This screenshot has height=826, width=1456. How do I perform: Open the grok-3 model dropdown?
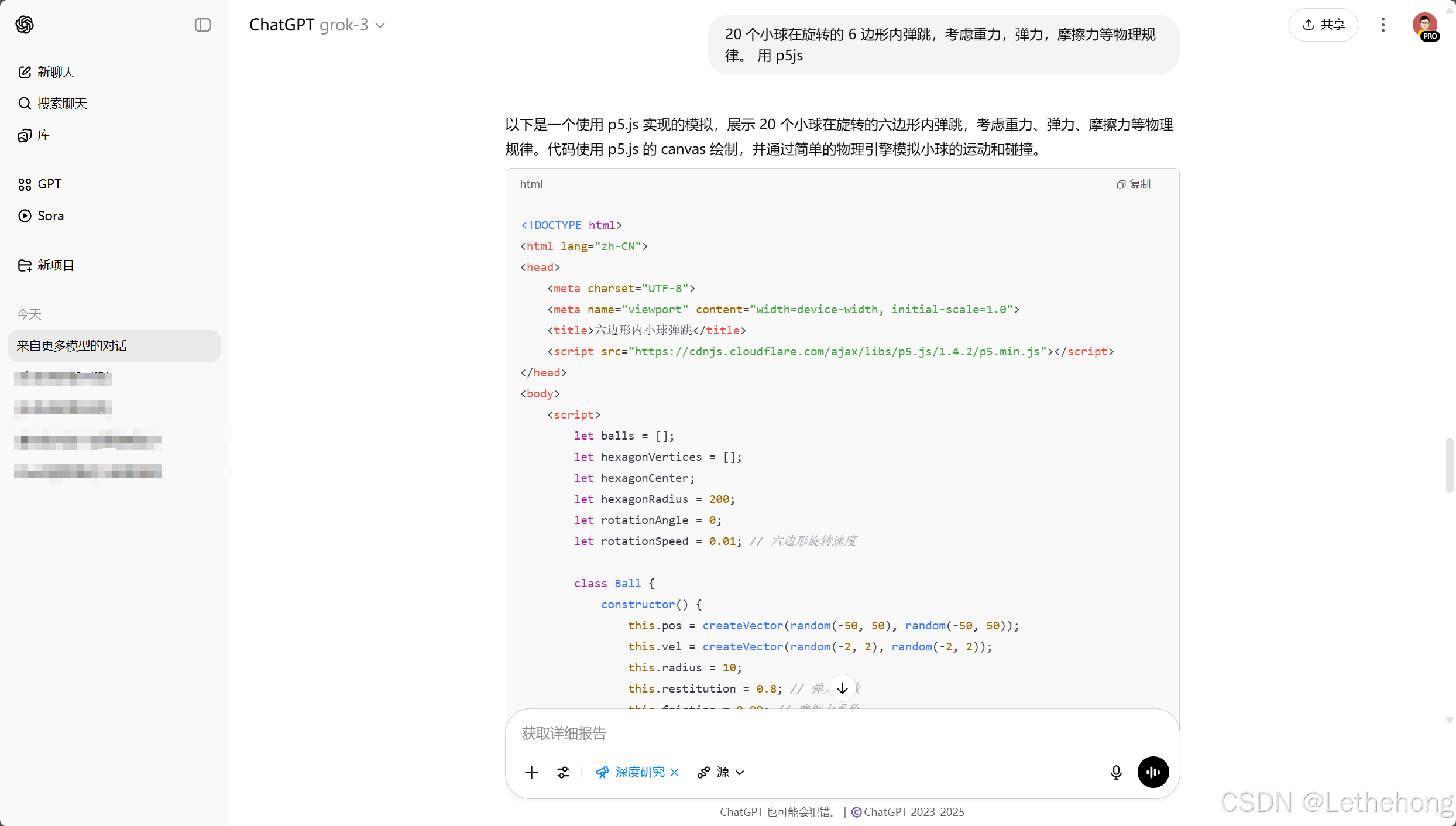[x=352, y=25]
